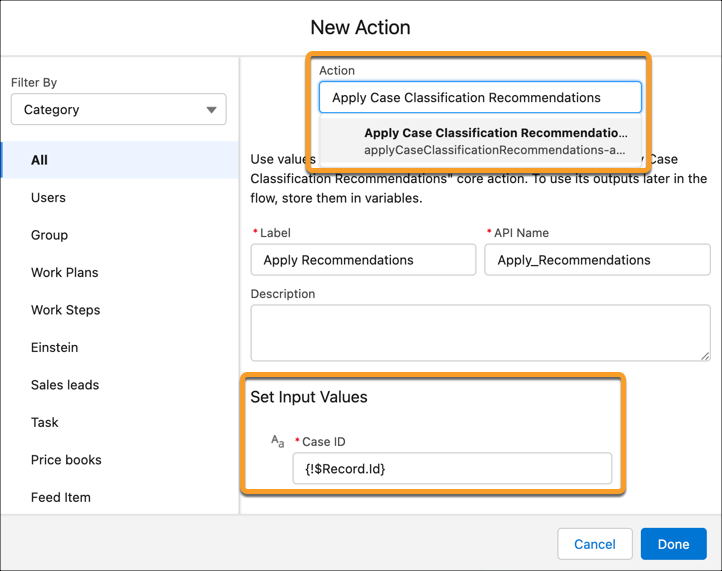Select the All category
722x571 pixels.
40,160
